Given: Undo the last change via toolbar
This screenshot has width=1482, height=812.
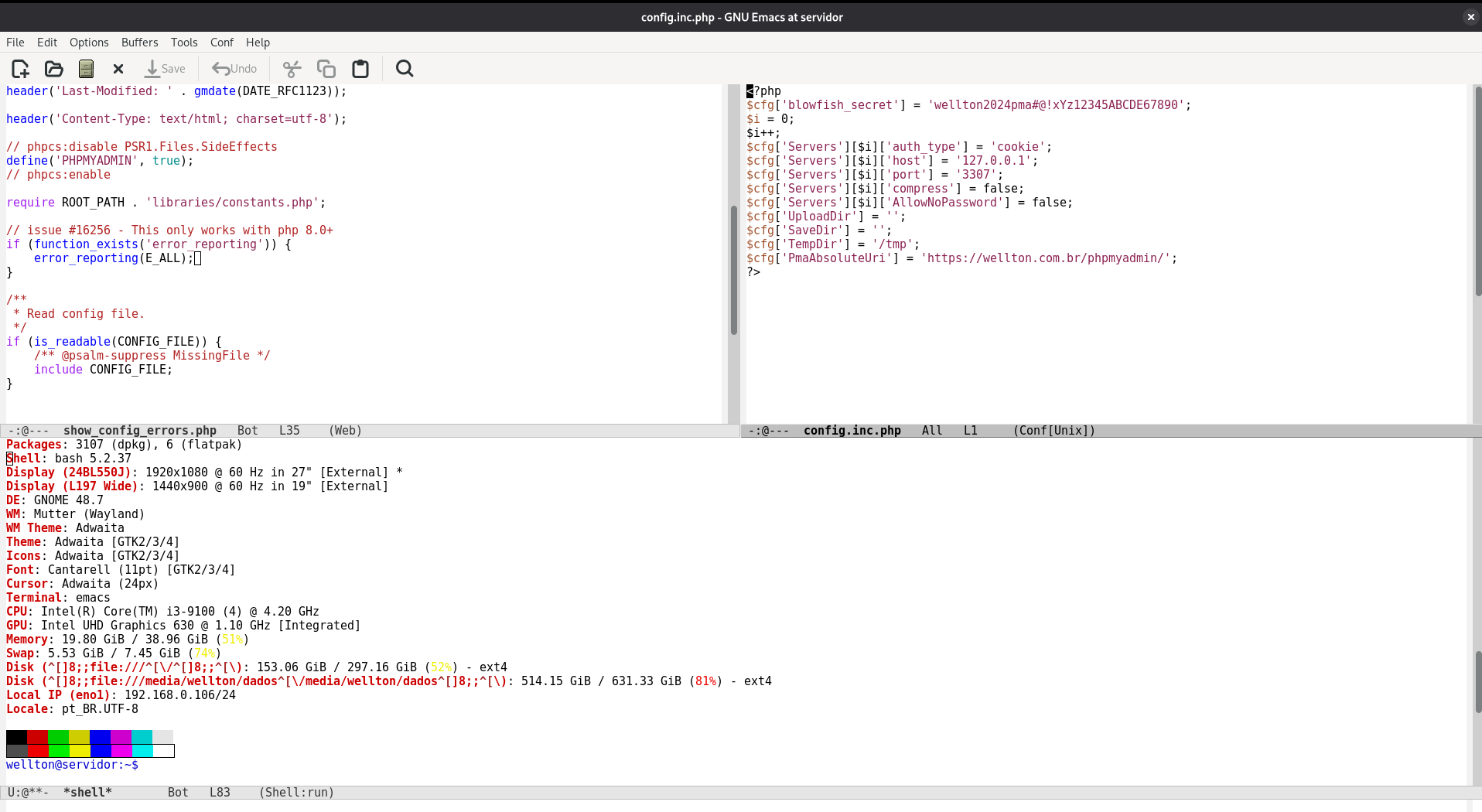Looking at the screenshot, I should click(234, 69).
